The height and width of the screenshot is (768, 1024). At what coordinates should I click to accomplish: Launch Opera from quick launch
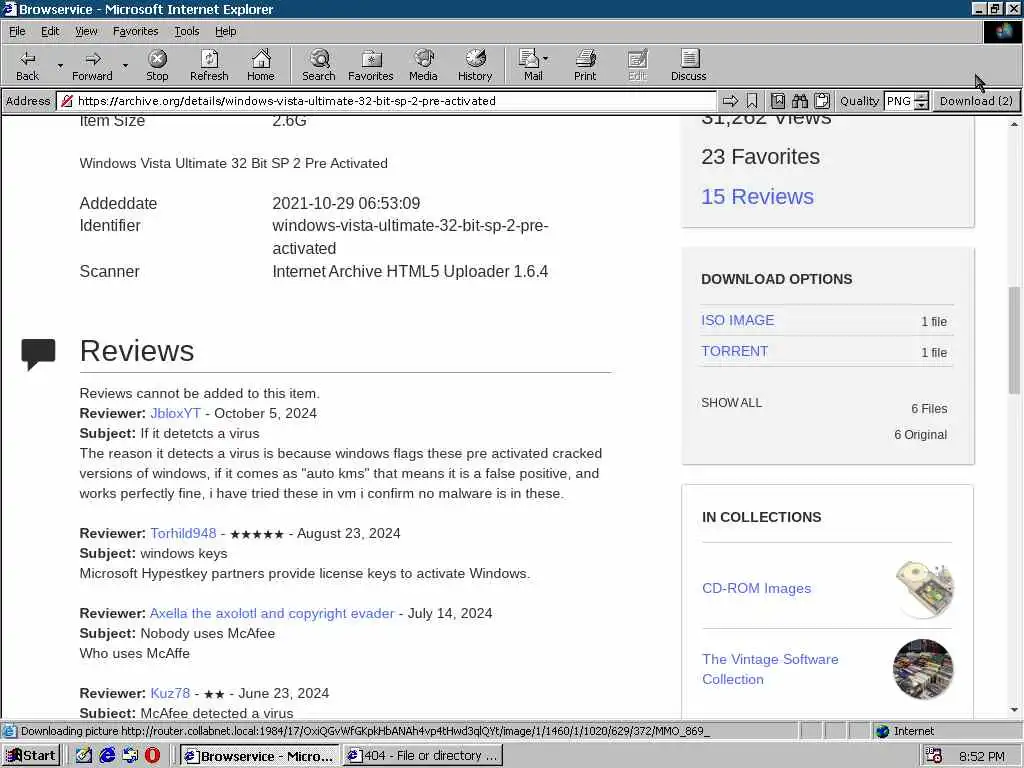click(x=152, y=756)
